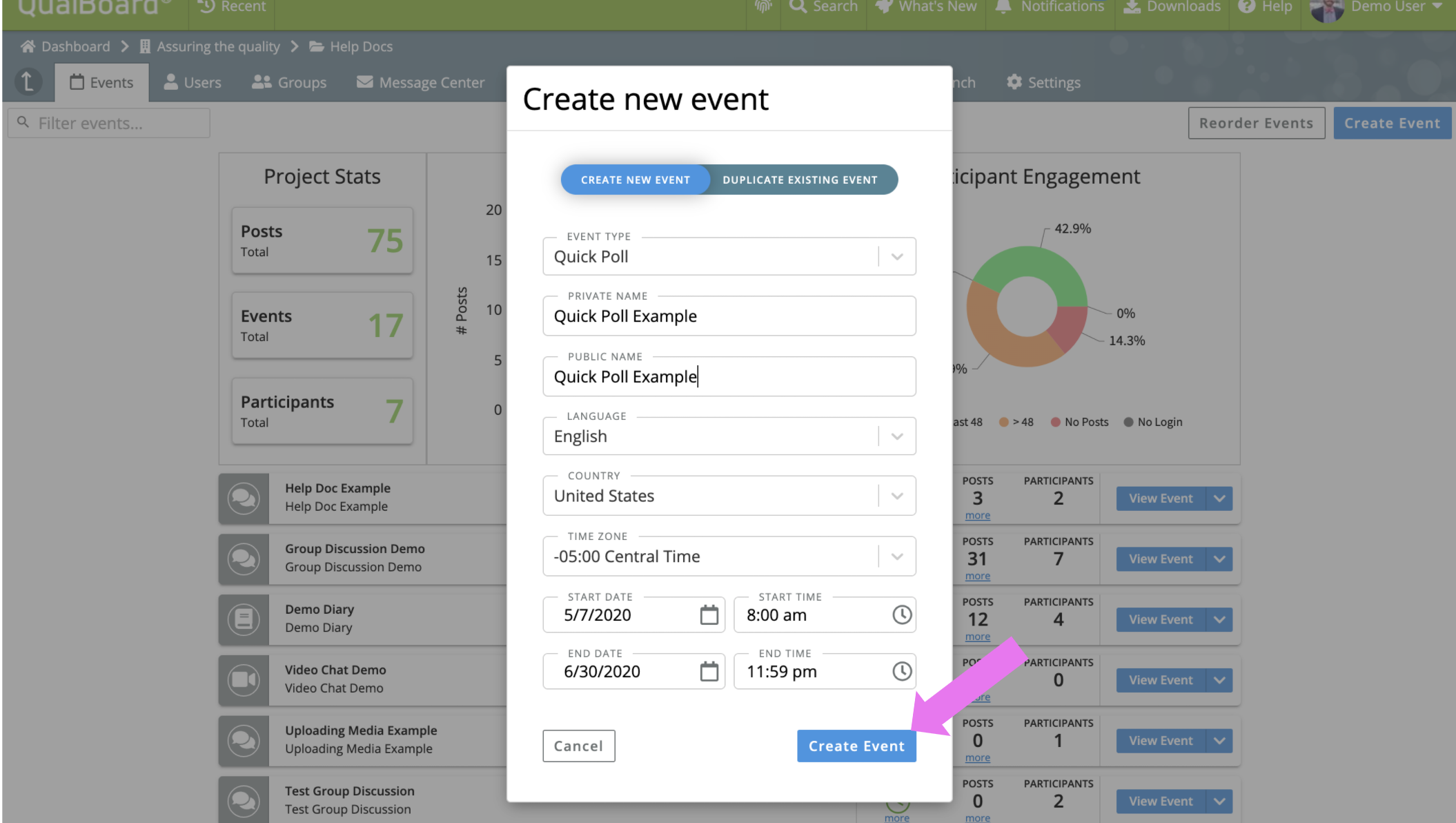Open the End Date calendar icon

coord(709,671)
